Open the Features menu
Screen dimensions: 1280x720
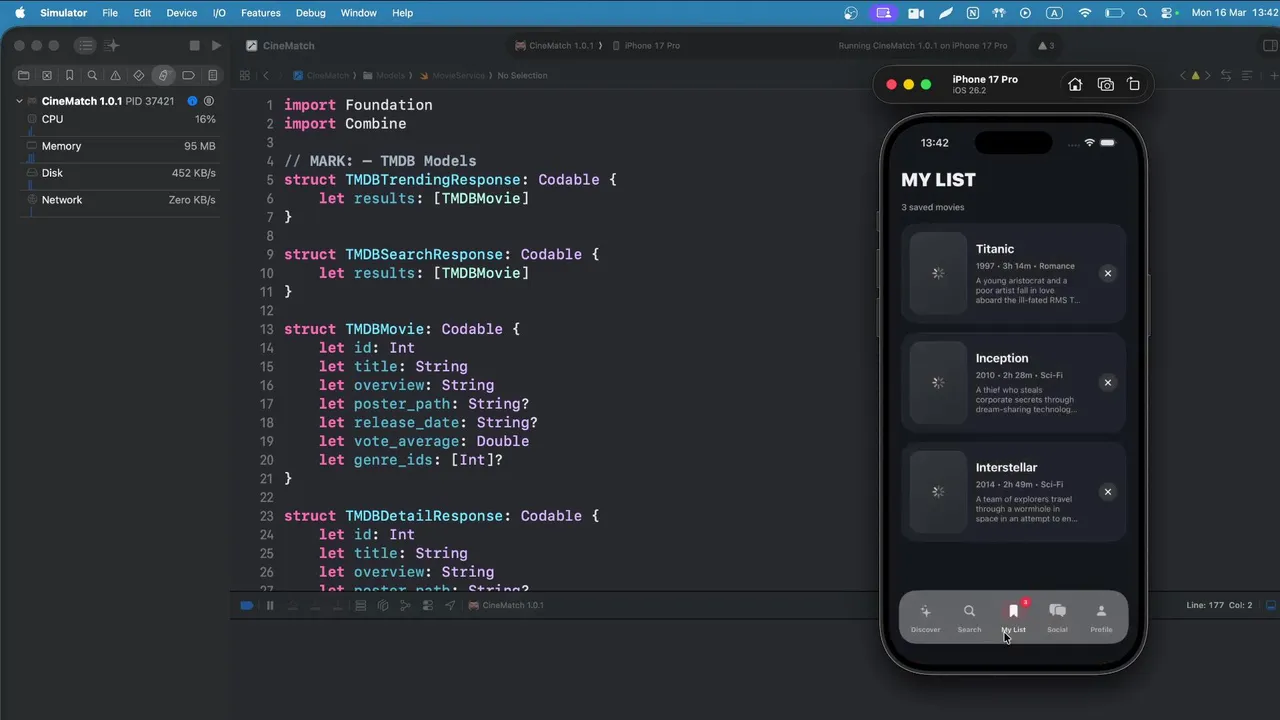coord(260,13)
